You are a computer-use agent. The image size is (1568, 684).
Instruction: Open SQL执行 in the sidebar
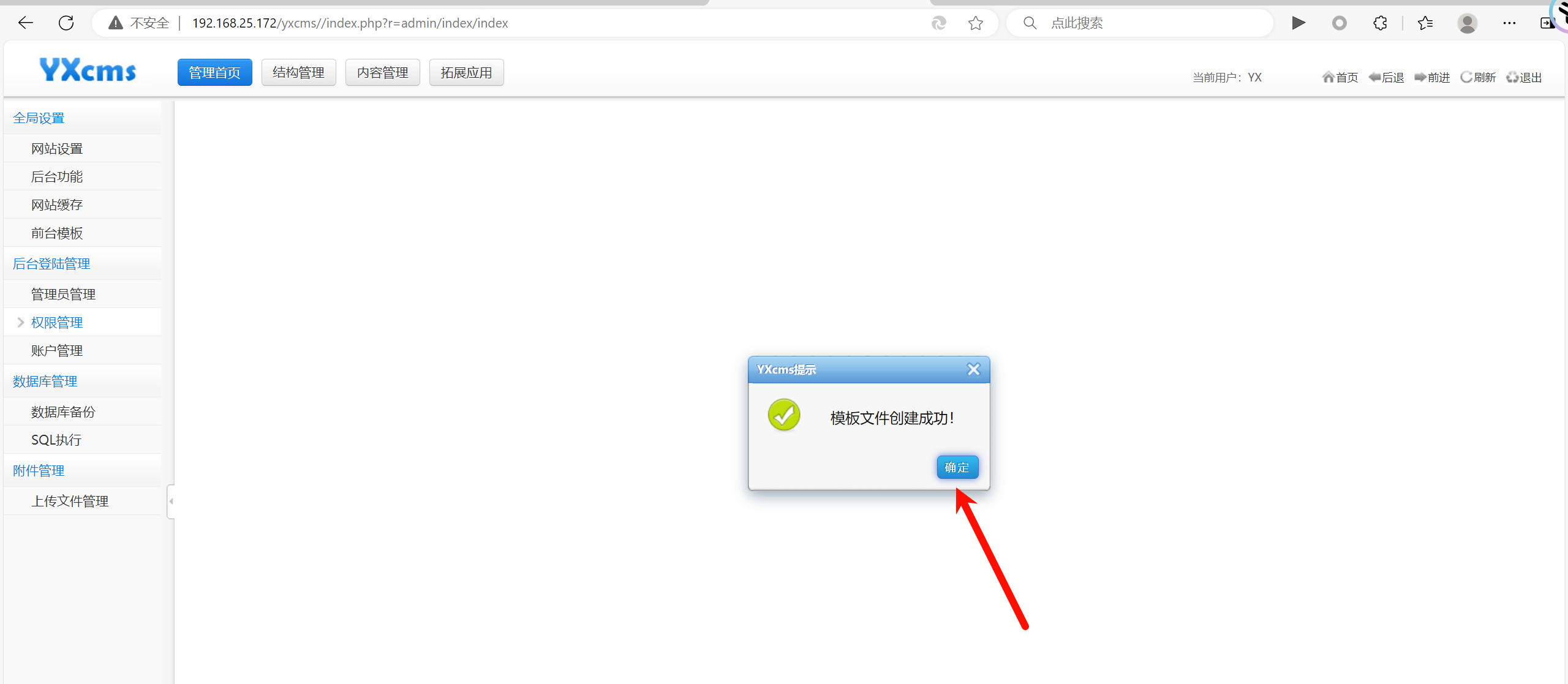coord(56,440)
